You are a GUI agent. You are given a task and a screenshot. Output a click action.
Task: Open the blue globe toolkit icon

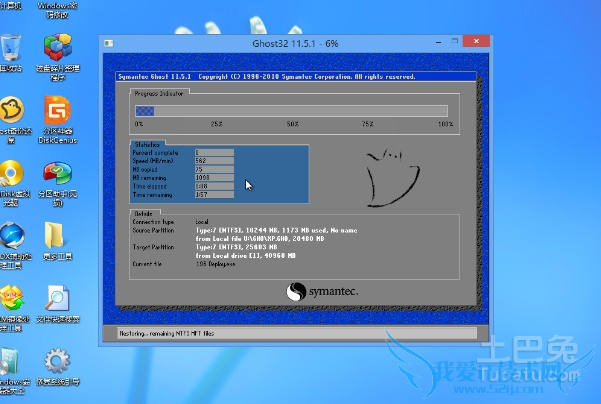click(10, 236)
